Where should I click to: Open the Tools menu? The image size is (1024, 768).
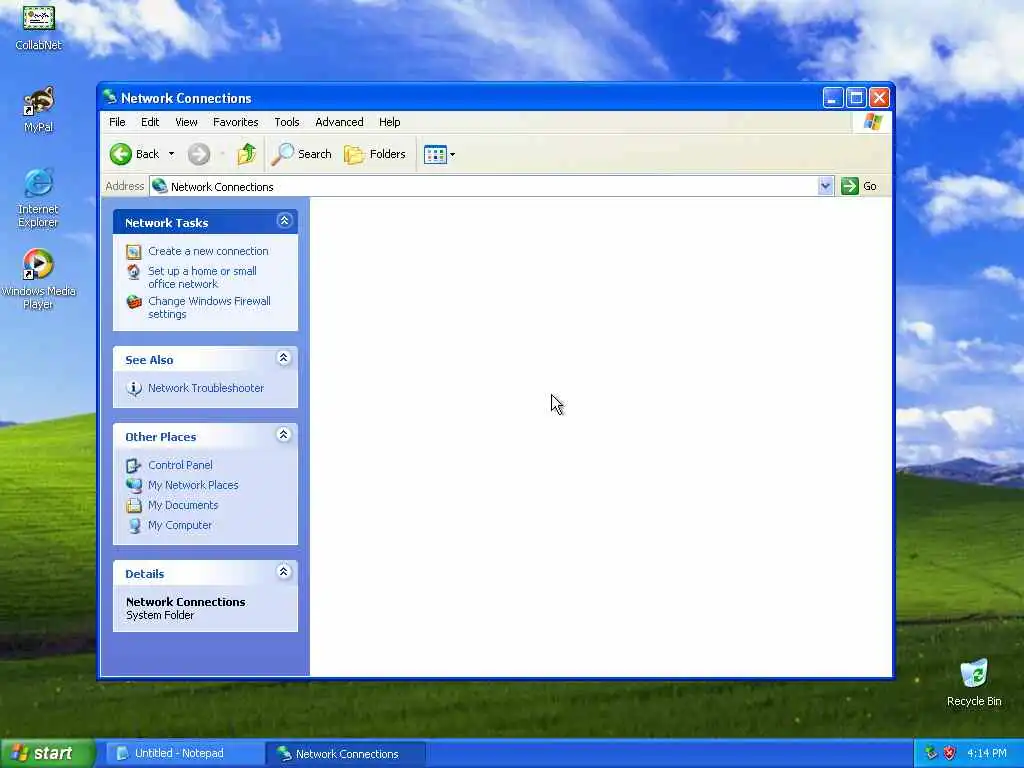(x=287, y=122)
